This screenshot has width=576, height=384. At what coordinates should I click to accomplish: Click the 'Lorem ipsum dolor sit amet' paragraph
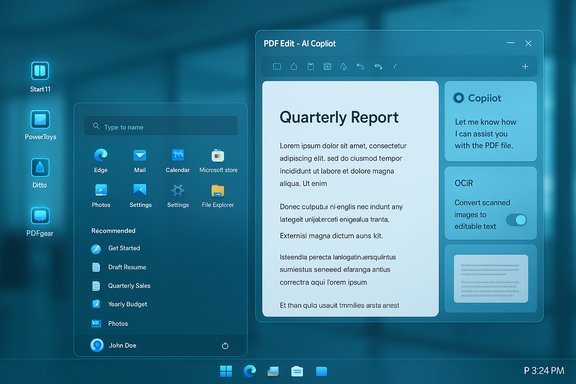point(343,164)
